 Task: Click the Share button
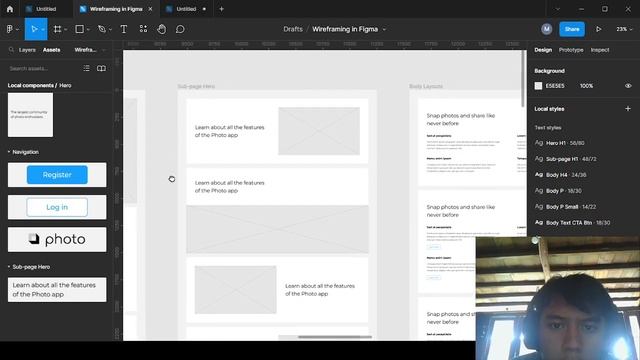click(x=572, y=29)
